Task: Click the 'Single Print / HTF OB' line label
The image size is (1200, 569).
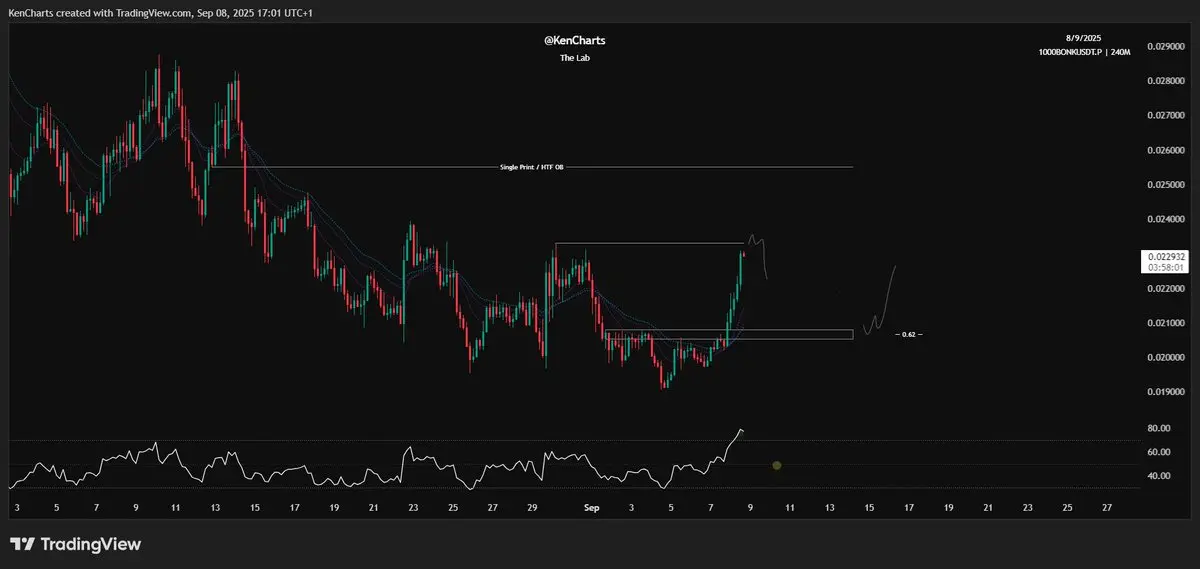Action: pyautogui.click(x=532, y=167)
